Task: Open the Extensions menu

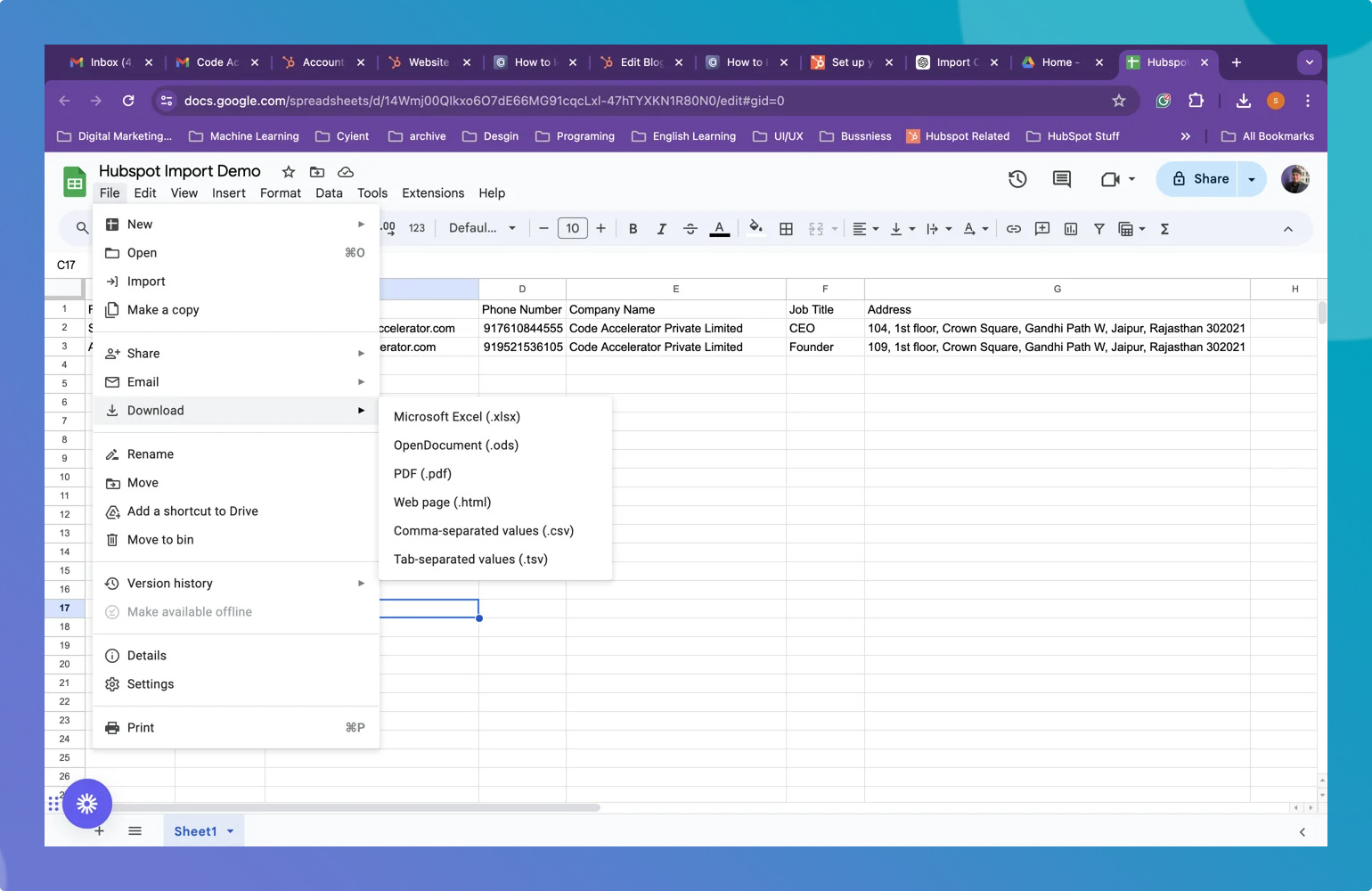Action: click(433, 192)
